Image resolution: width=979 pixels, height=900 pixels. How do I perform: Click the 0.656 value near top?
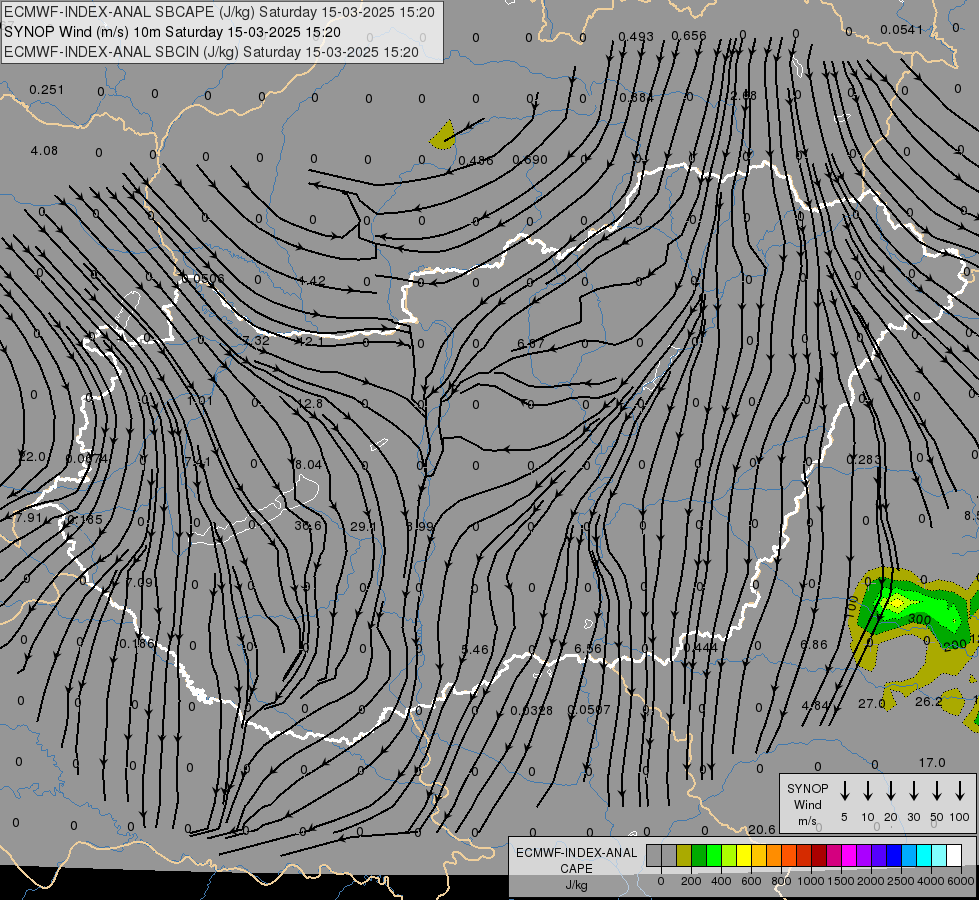coord(689,36)
